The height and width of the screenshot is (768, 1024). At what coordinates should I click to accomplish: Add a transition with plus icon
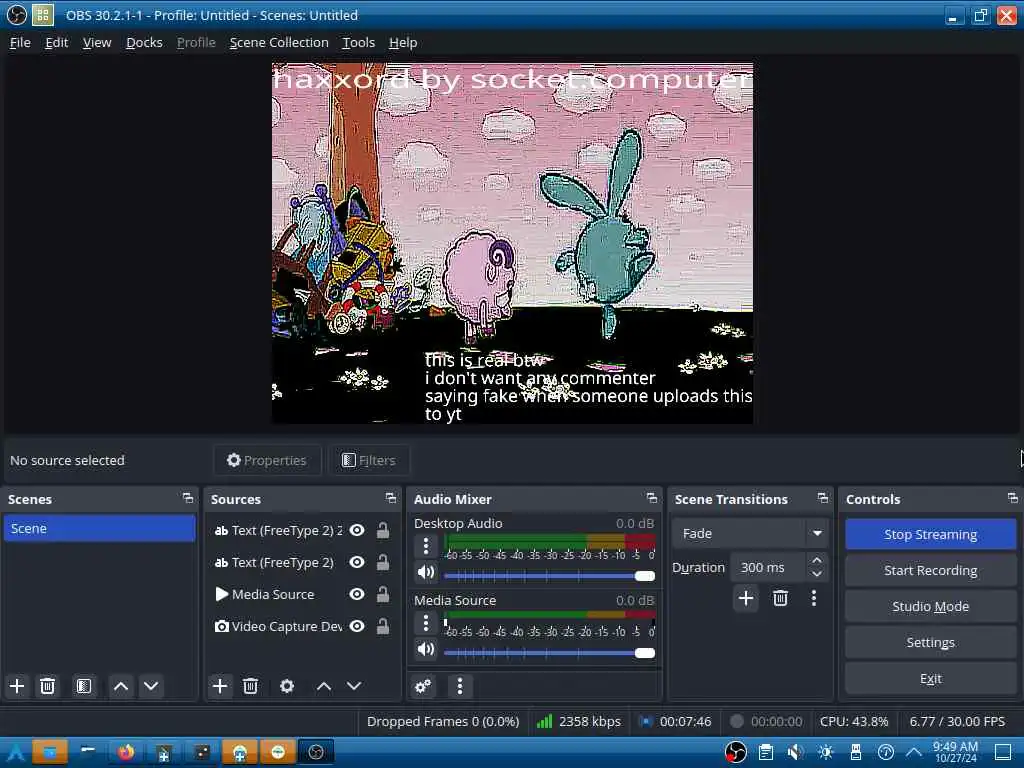pyautogui.click(x=746, y=598)
